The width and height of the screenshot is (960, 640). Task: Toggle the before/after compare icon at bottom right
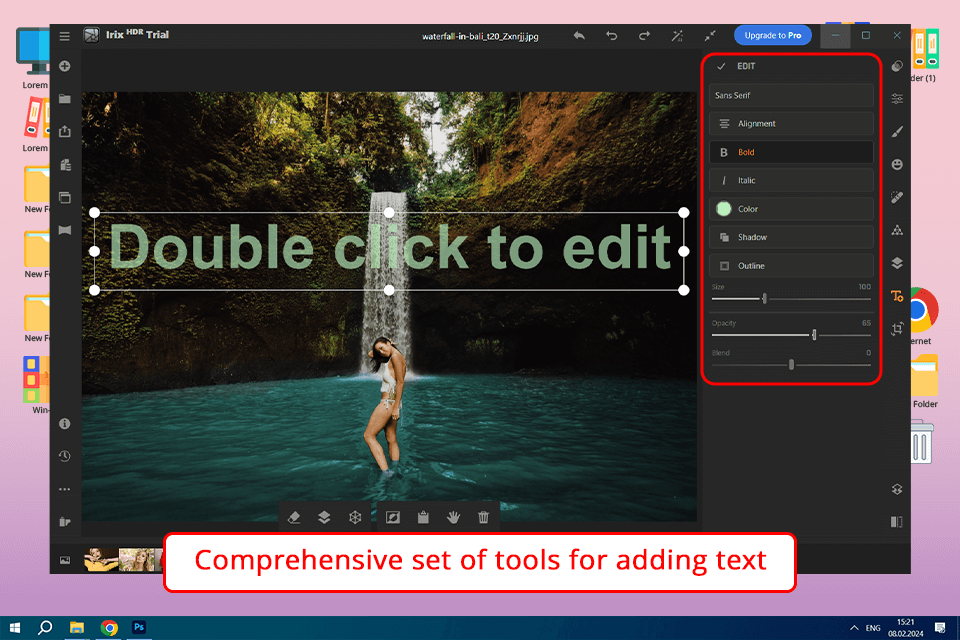[x=897, y=522]
